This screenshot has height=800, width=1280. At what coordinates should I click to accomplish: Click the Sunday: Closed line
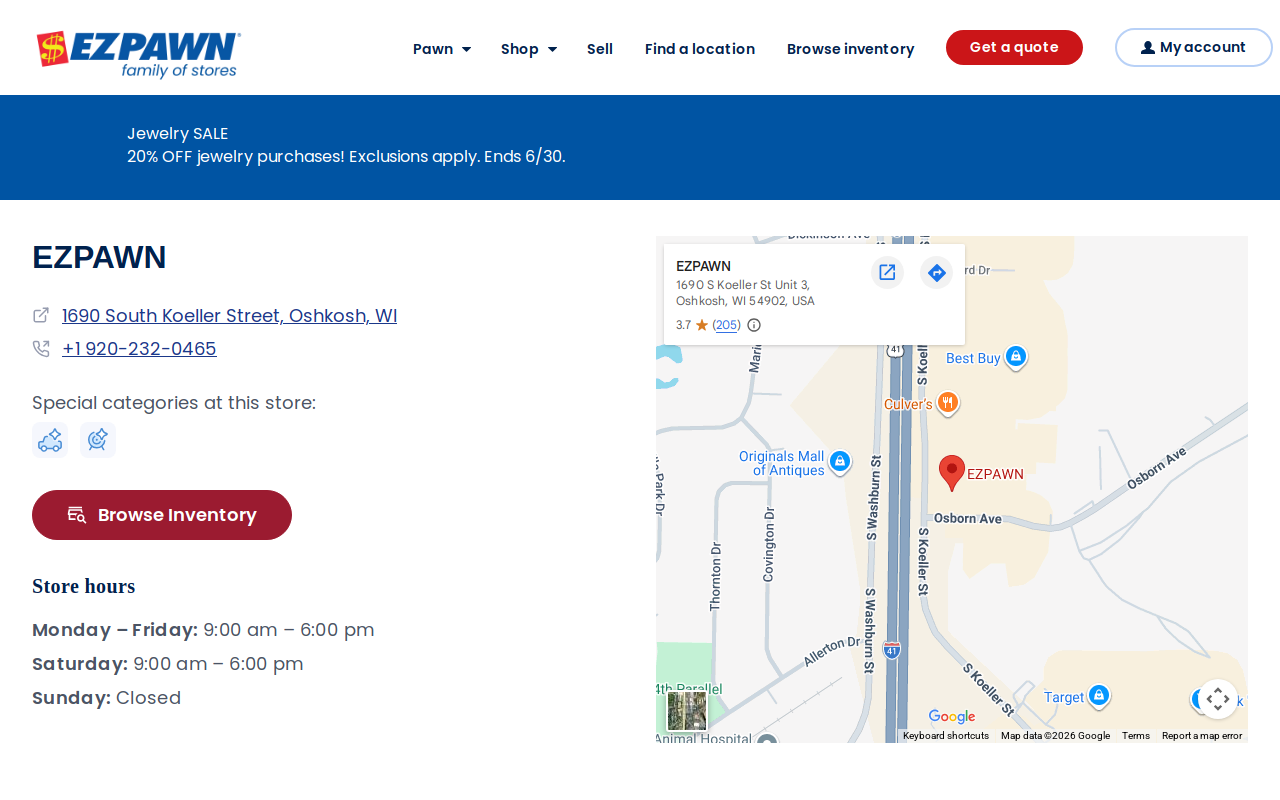tap(107, 698)
